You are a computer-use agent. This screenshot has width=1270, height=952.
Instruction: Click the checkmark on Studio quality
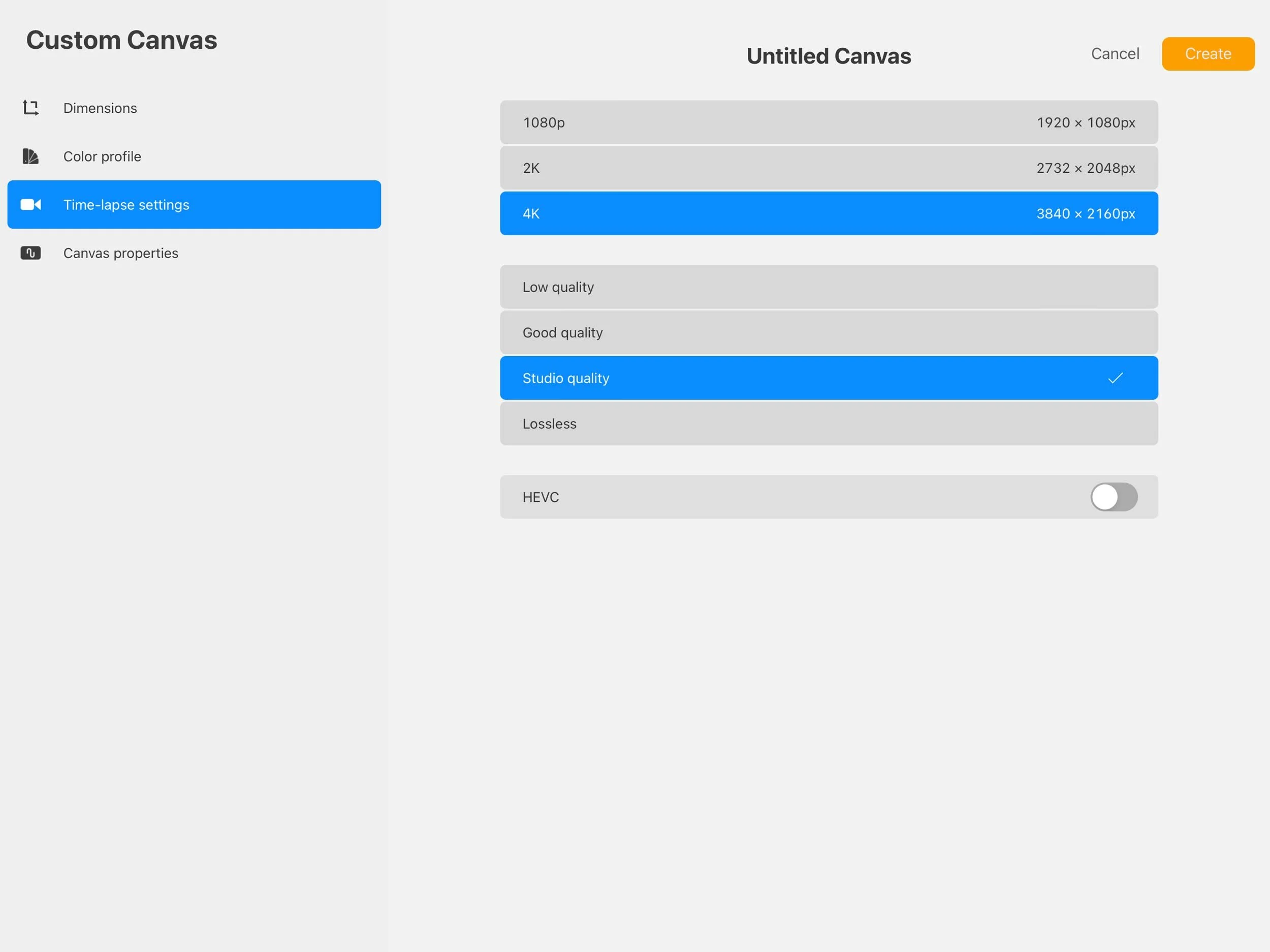1115,378
